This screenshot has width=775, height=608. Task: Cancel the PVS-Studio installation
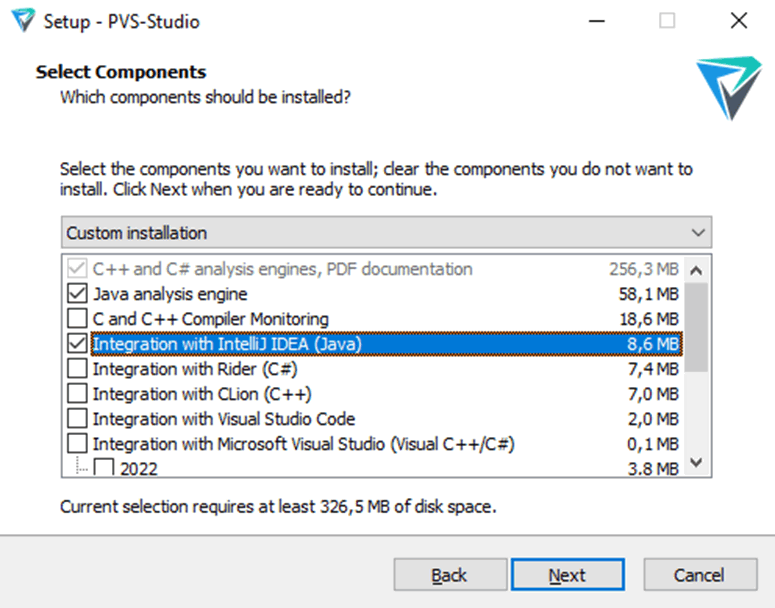pyautogui.click(x=699, y=575)
